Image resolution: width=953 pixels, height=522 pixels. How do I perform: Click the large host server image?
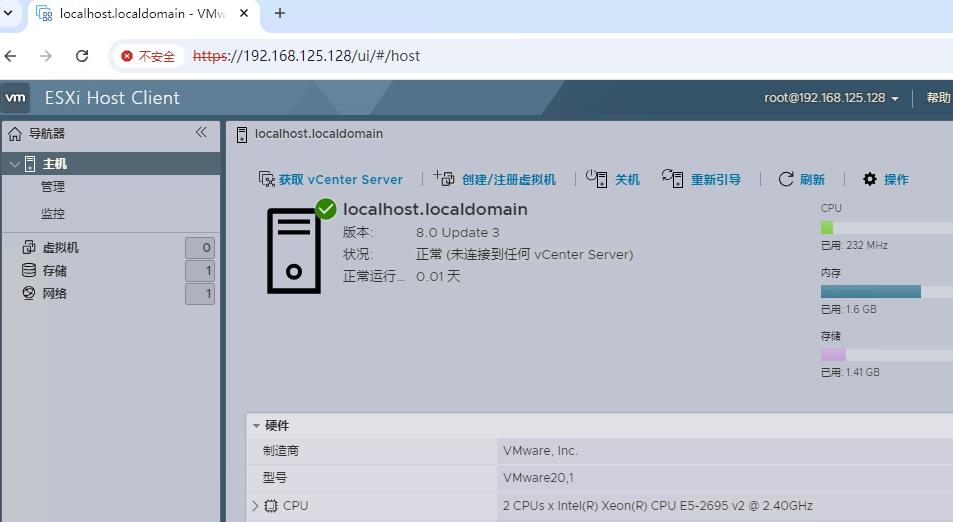point(294,250)
